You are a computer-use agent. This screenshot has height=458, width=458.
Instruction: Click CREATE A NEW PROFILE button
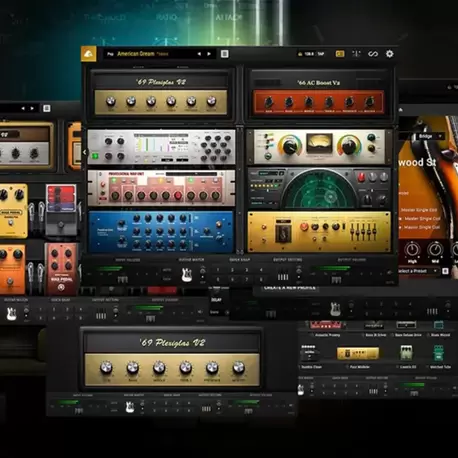pos(289,287)
